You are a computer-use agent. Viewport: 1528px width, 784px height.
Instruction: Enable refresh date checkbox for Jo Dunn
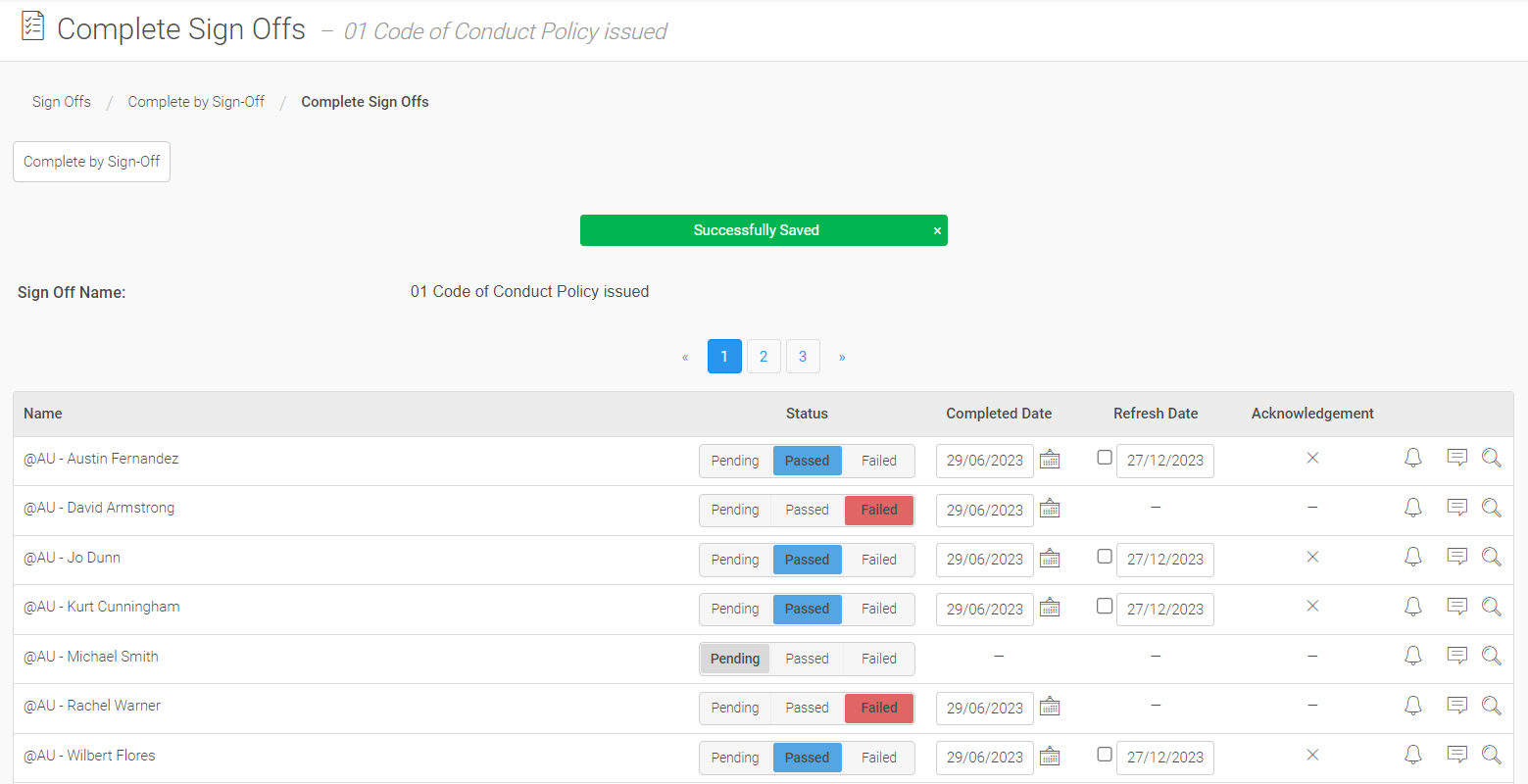(x=1105, y=557)
